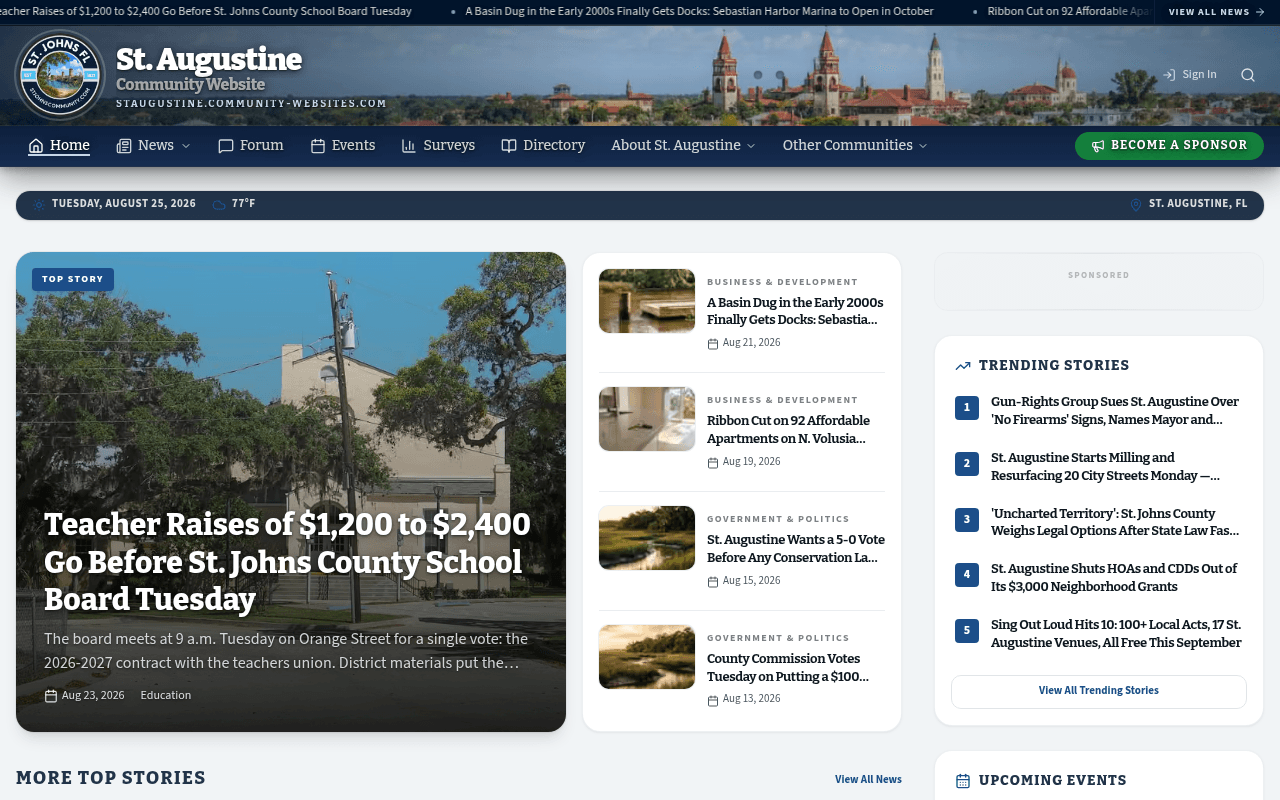Click the megaphone icon in Become a Sponsor
Viewport: 1280px width, 800px height.
(x=1098, y=146)
